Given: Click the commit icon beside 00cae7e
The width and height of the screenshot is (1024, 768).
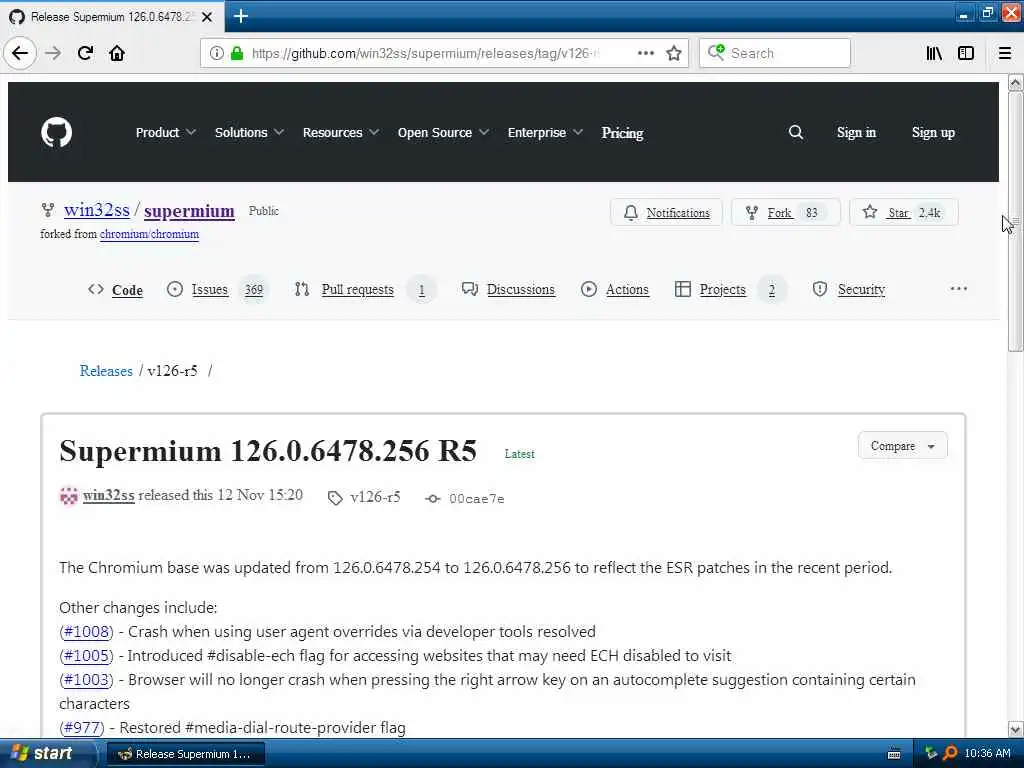Looking at the screenshot, I should (x=432, y=498).
